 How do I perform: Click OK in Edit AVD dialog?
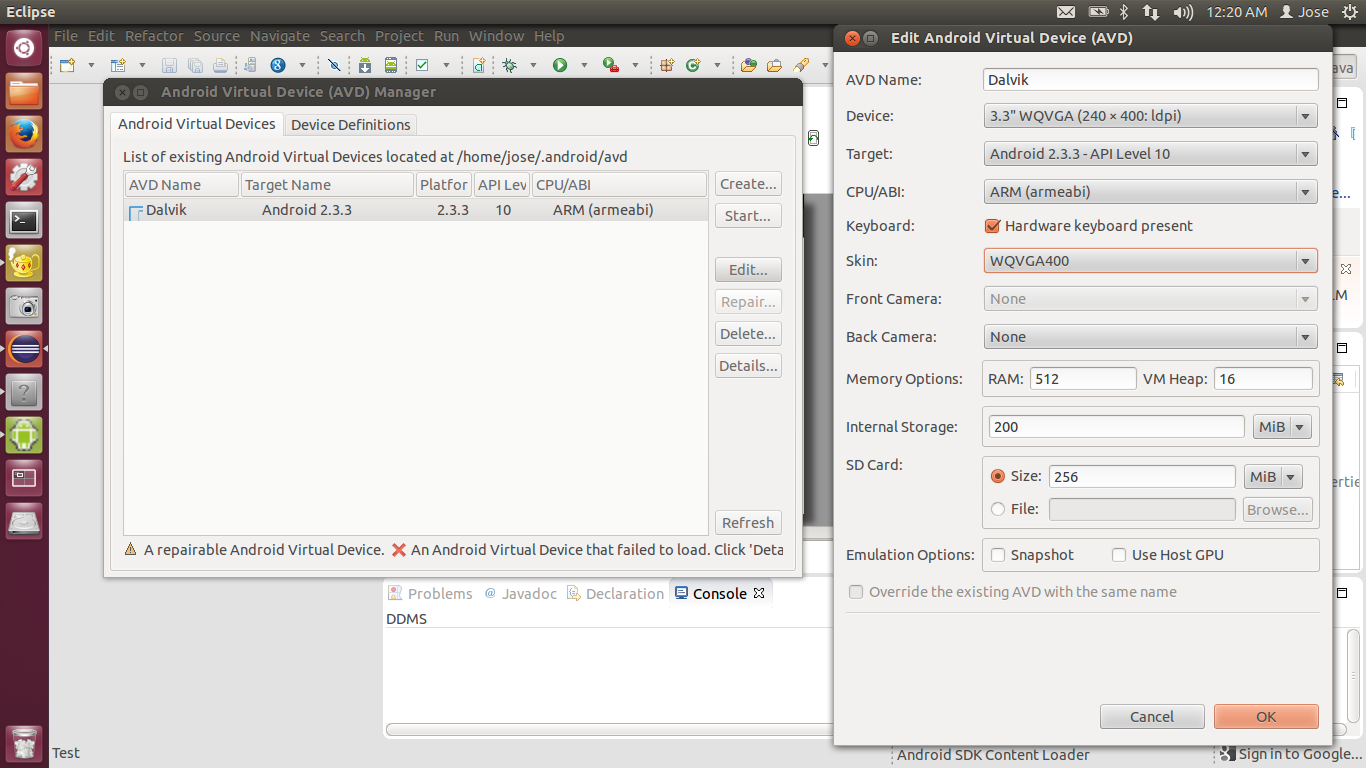(x=1266, y=717)
